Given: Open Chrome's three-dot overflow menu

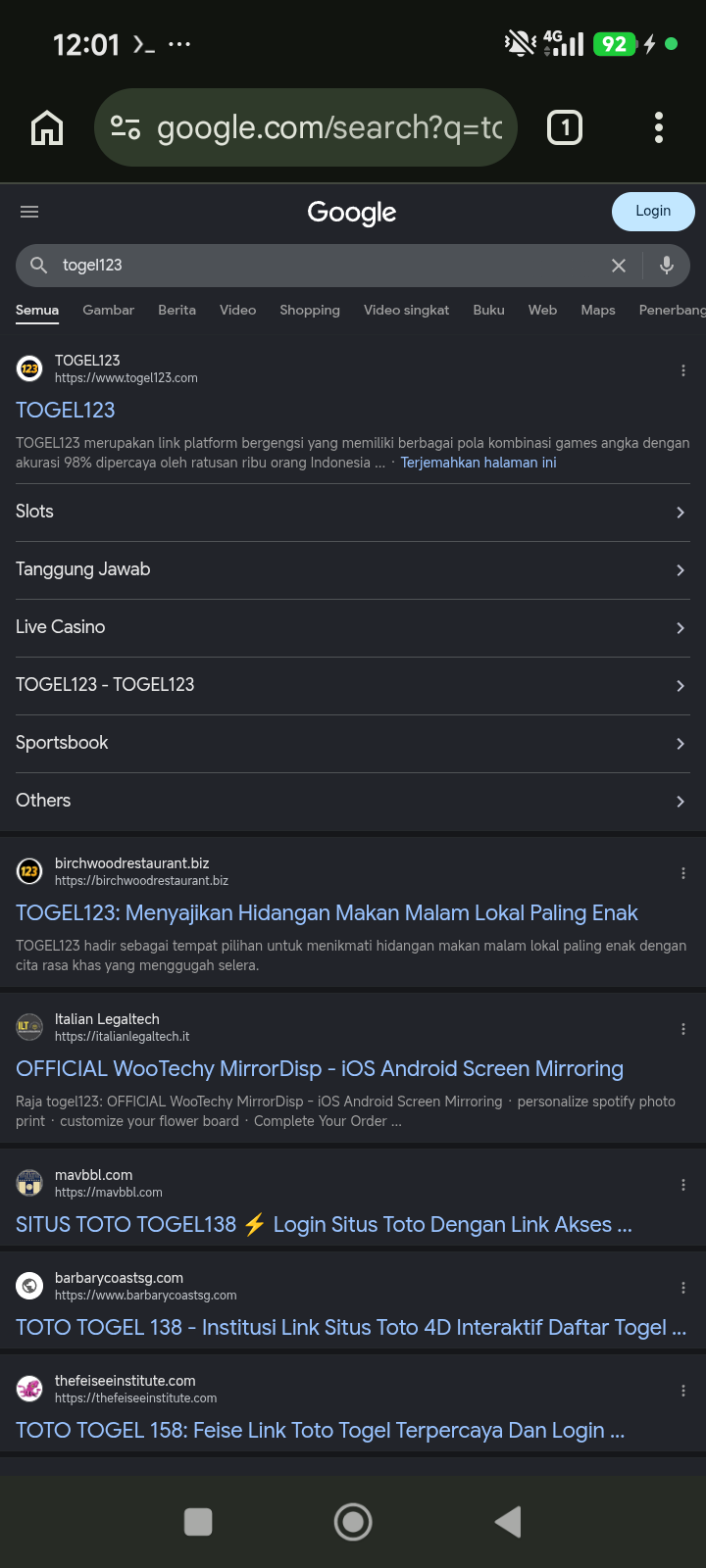Looking at the screenshot, I should coord(659,127).
